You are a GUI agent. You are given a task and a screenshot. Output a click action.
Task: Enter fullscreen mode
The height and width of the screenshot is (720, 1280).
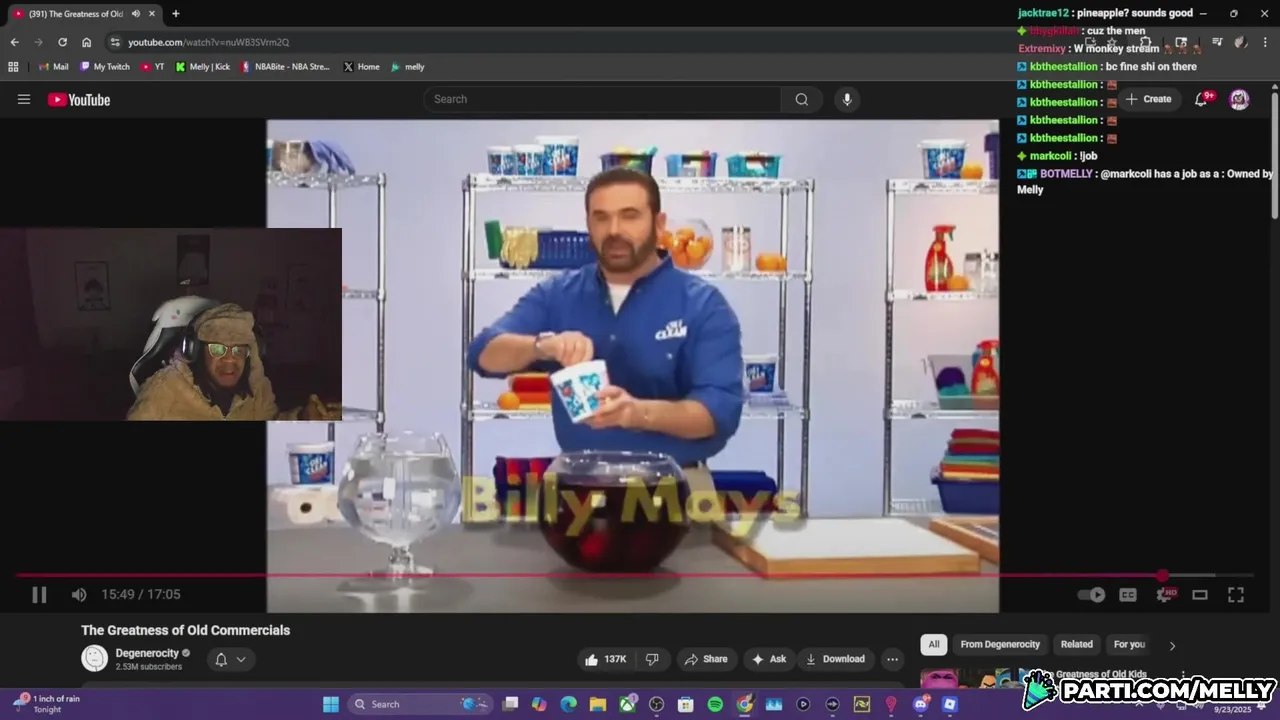pyautogui.click(x=1236, y=594)
